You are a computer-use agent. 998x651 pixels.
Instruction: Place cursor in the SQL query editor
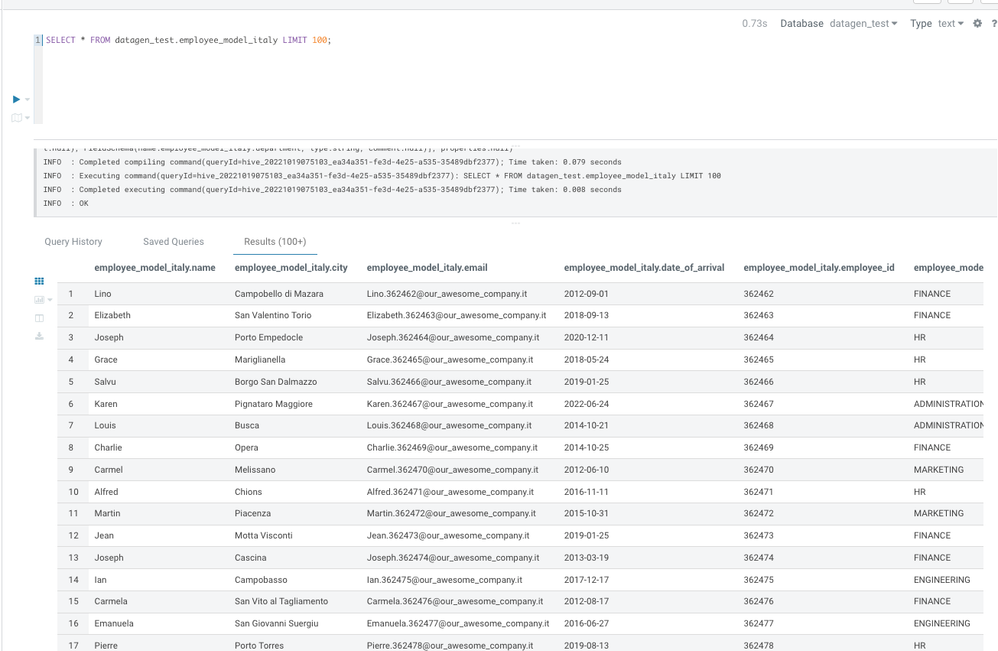tap(516, 78)
